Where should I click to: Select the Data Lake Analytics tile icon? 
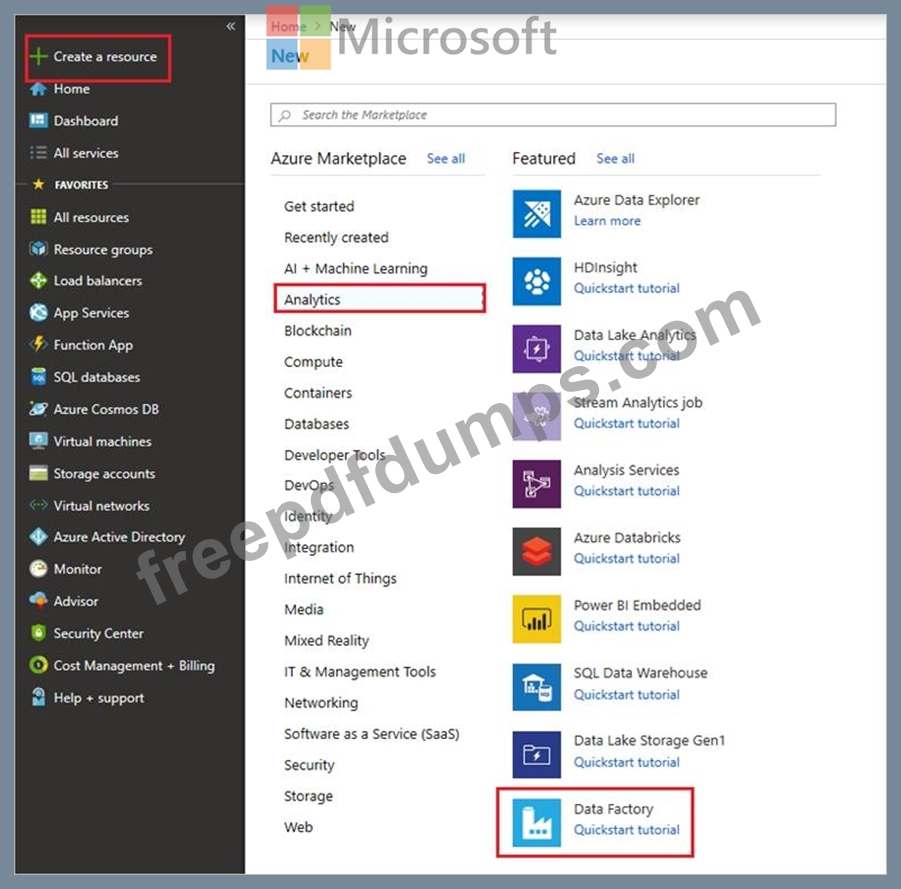tap(537, 349)
